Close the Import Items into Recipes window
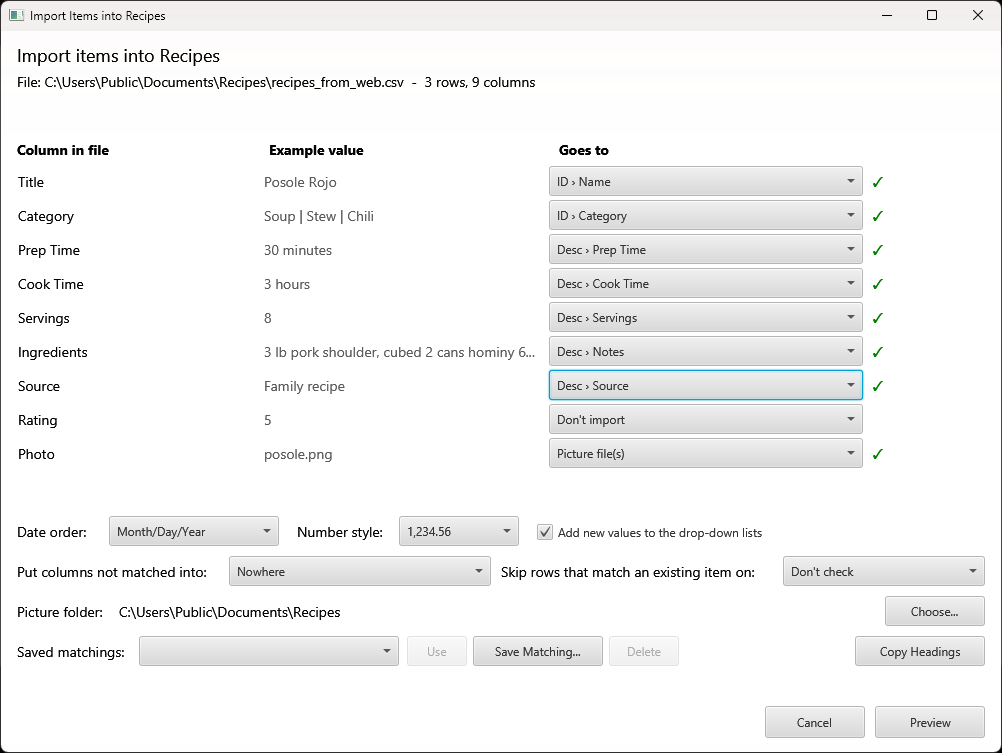The width and height of the screenshot is (1002, 753). tap(978, 15)
